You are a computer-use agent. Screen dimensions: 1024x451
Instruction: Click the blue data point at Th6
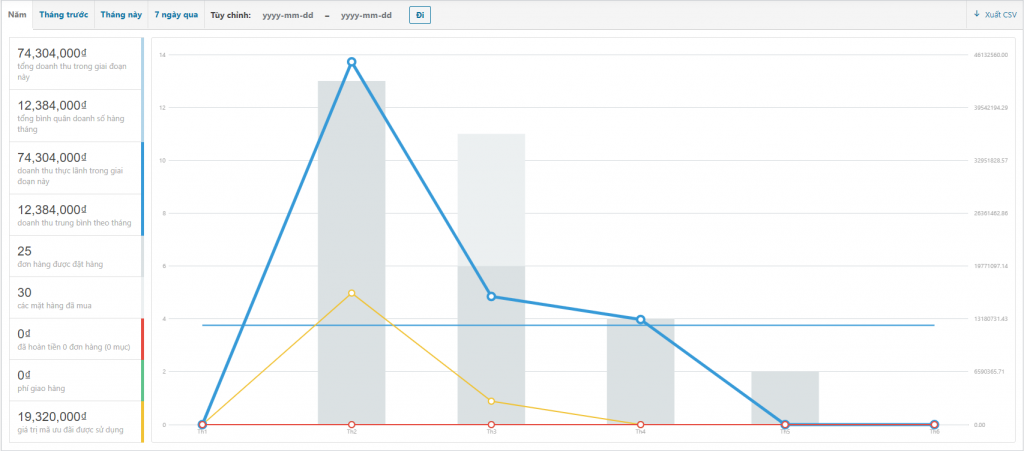click(x=935, y=425)
